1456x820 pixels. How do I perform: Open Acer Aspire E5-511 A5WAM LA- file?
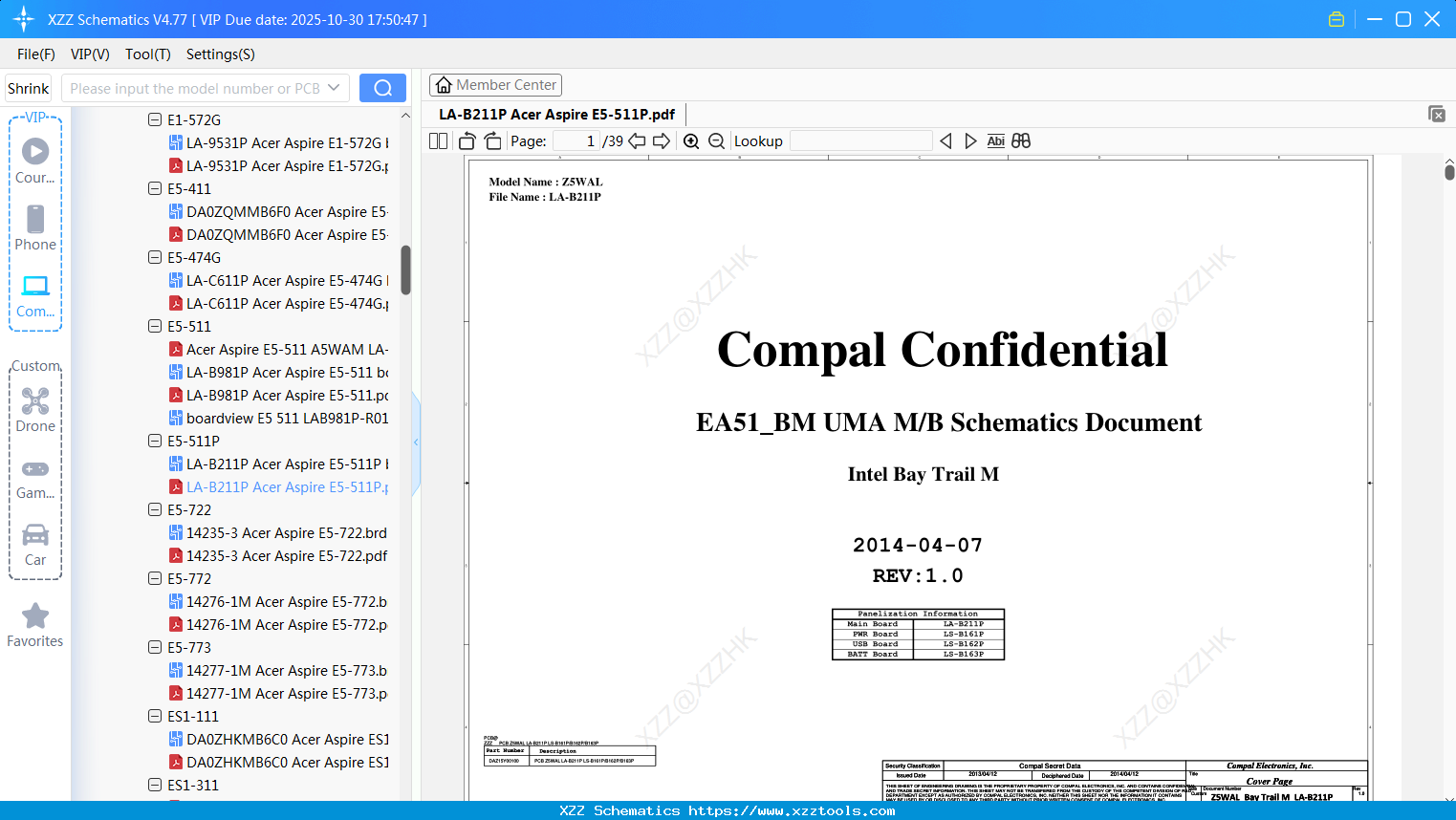point(278,350)
